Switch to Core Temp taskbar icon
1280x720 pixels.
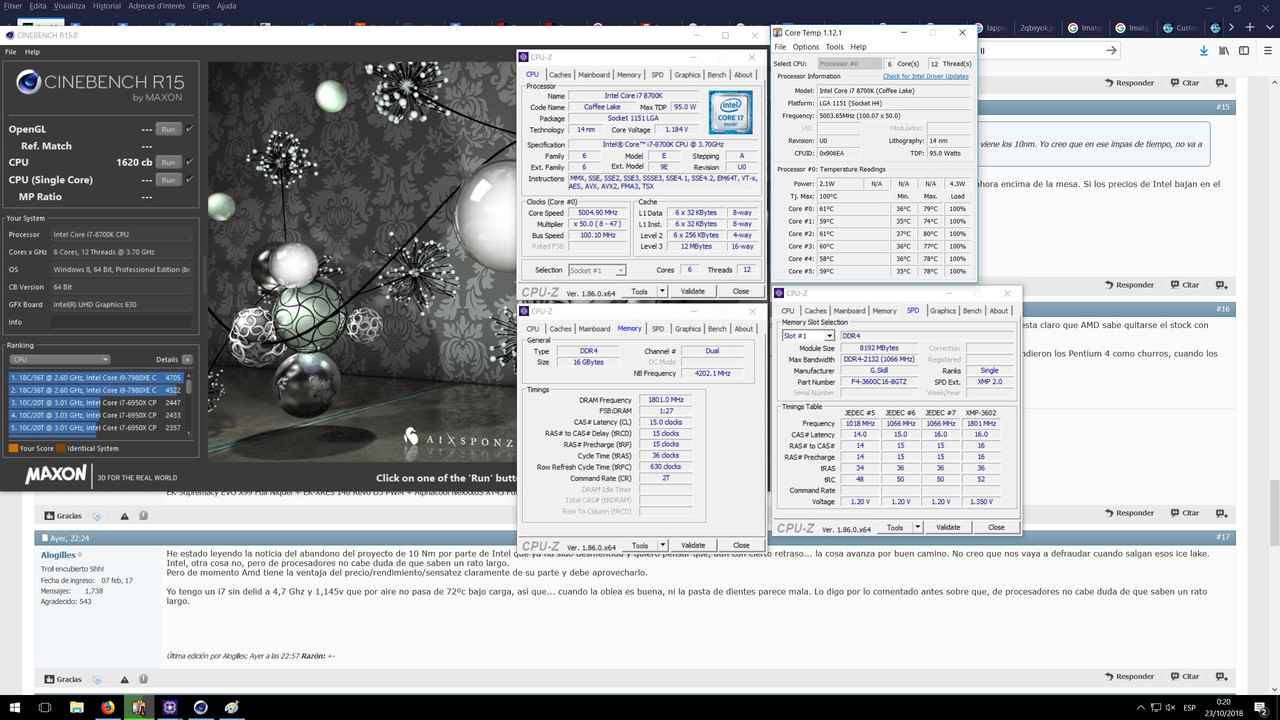point(138,707)
